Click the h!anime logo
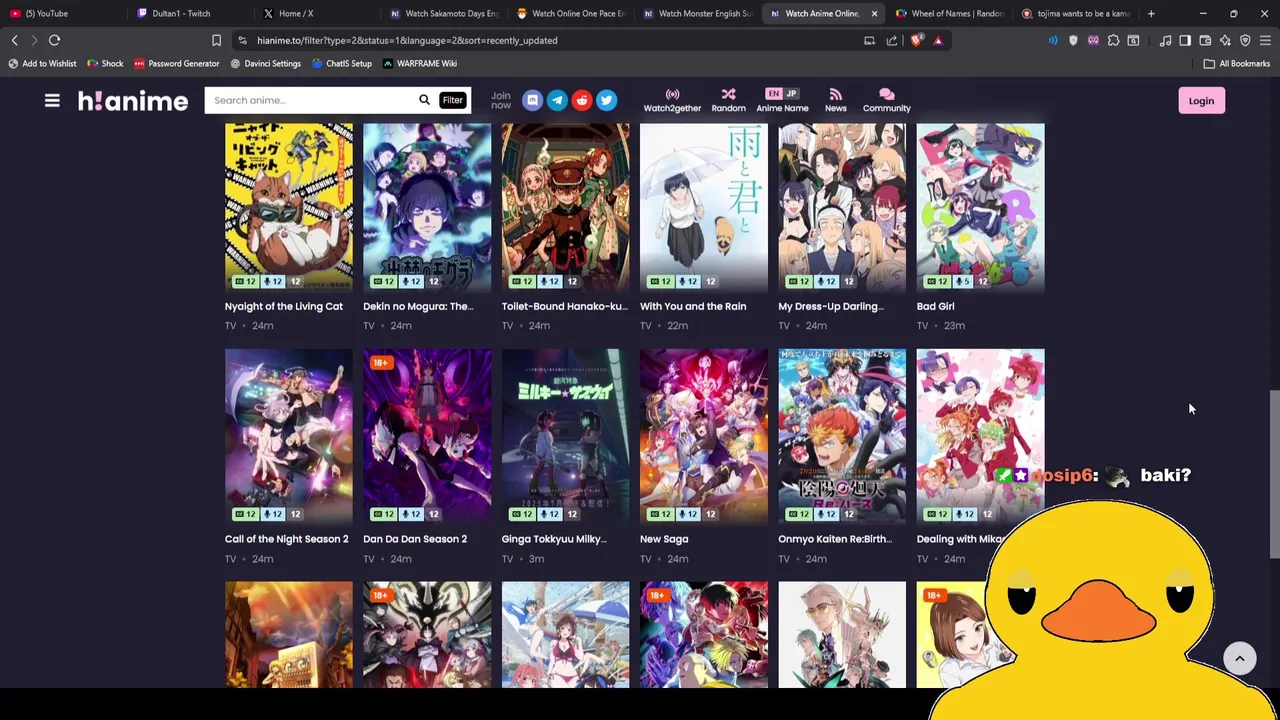This screenshot has height=720, width=1280. 133,101
